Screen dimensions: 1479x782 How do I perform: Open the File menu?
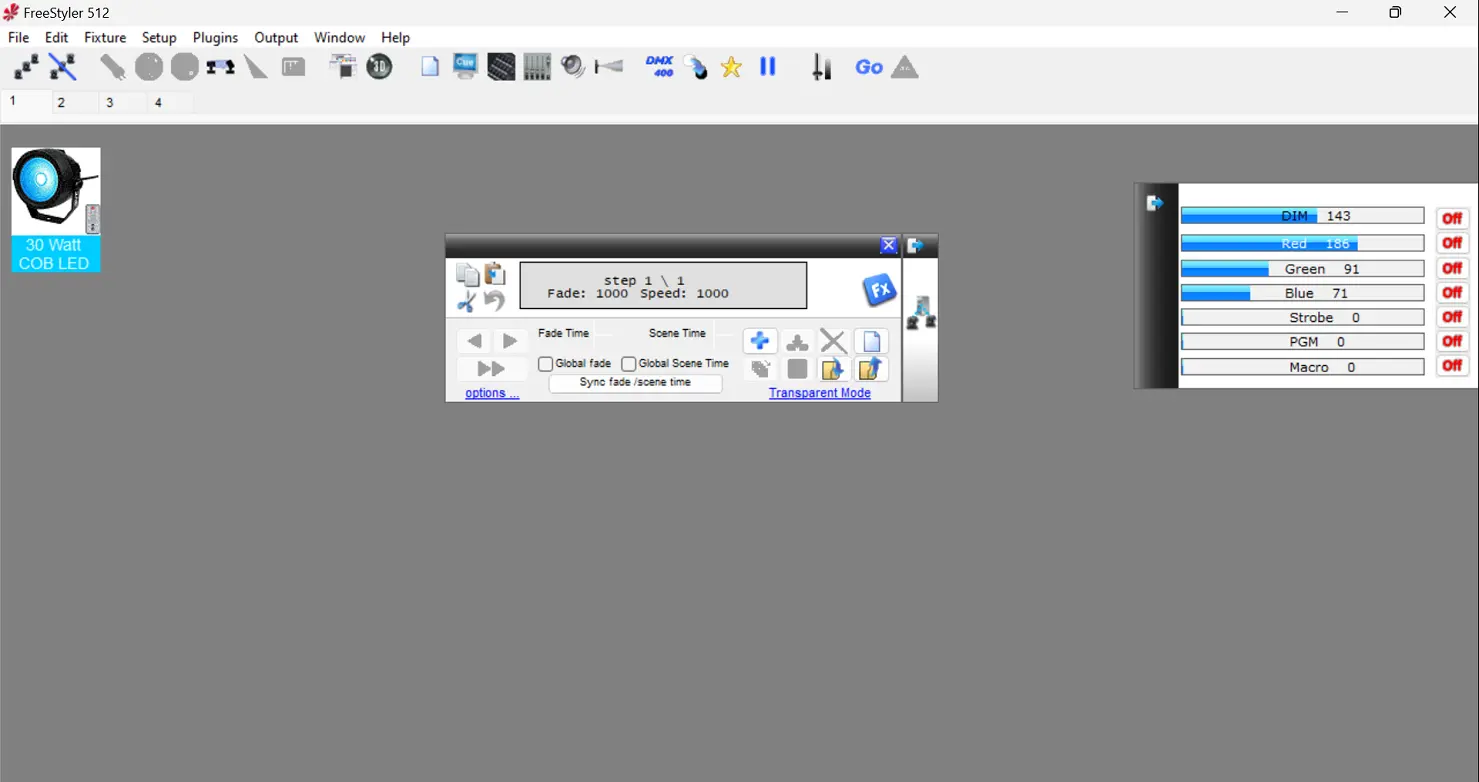pos(19,37)
